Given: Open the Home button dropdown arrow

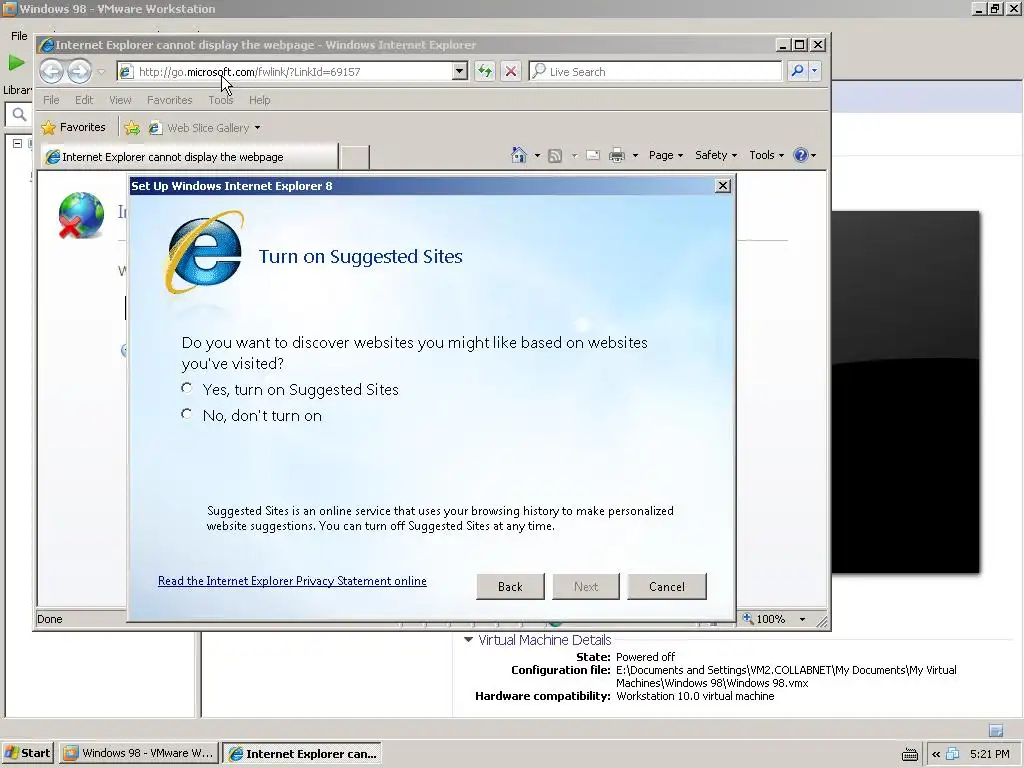Looking at the screenshot, I should coord(537,155).
